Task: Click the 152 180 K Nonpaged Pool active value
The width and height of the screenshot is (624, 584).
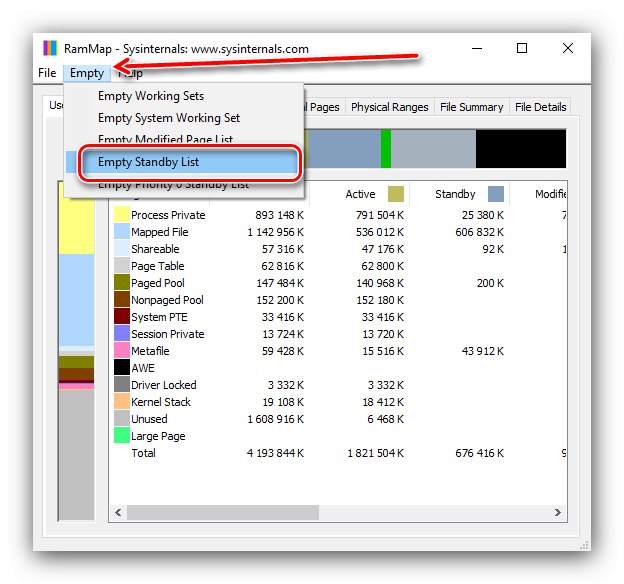Action: 380,300
